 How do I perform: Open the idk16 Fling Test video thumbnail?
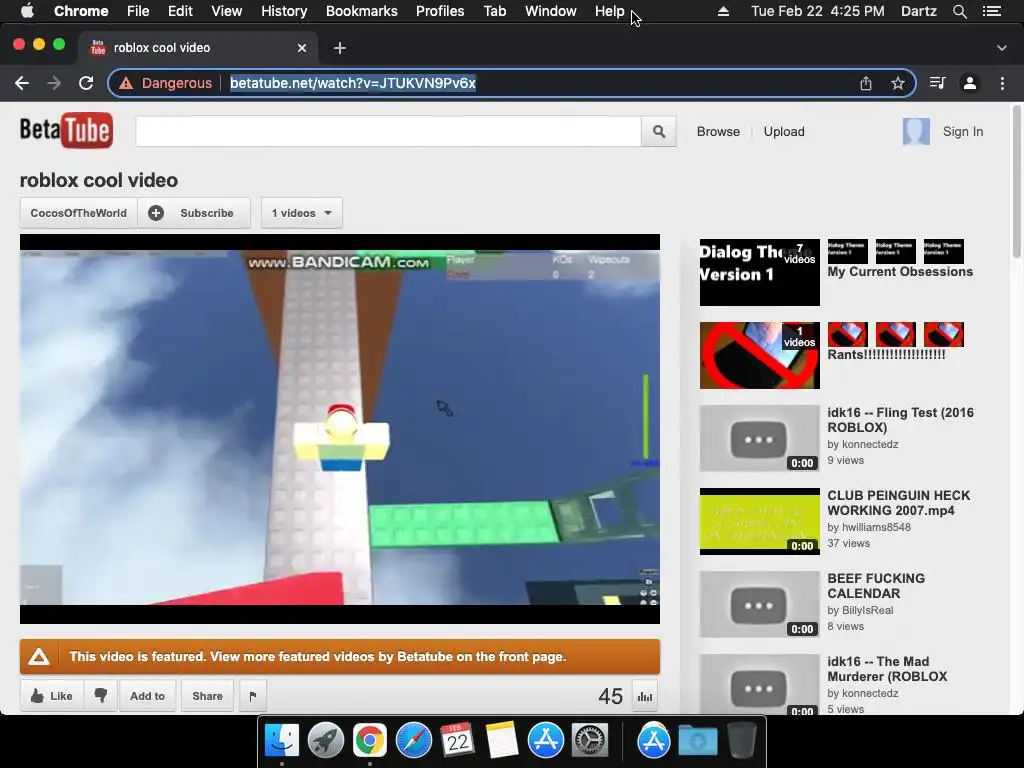760,438
